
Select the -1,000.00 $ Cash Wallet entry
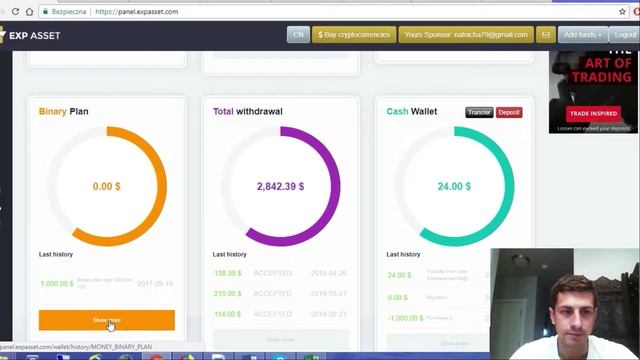[438, 318]
